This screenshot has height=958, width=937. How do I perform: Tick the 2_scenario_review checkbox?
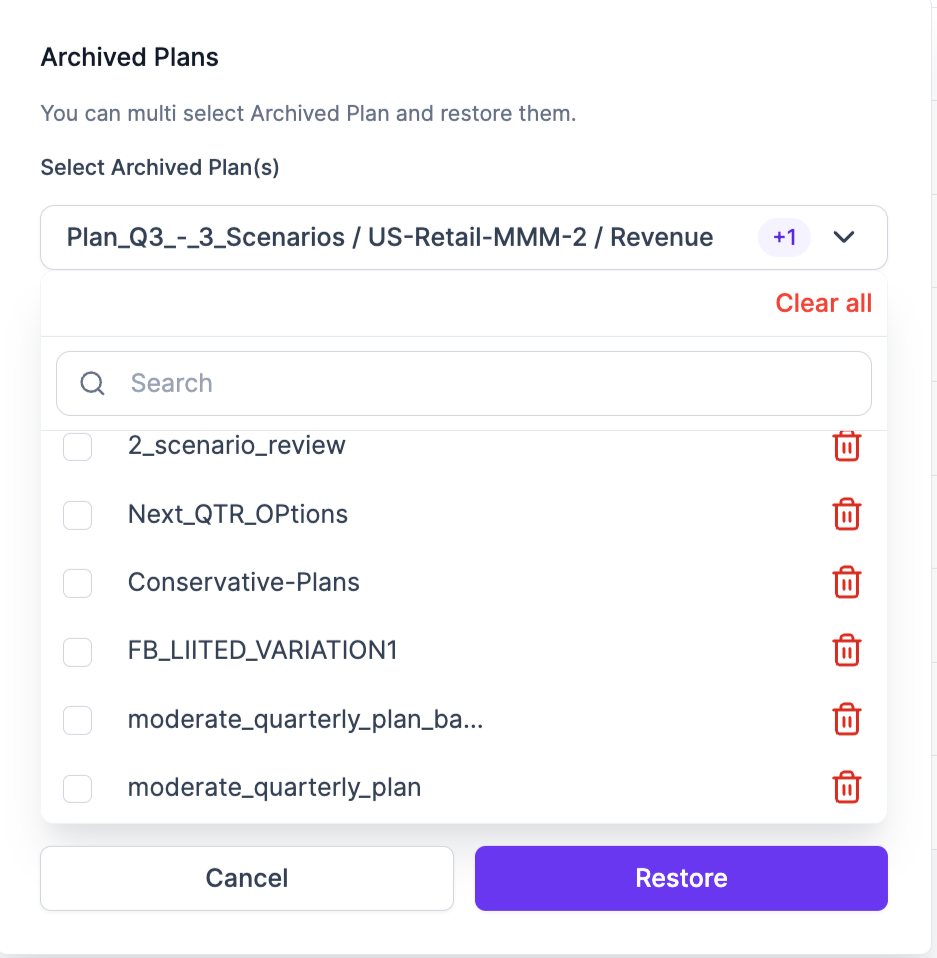(x=78, y=446)
